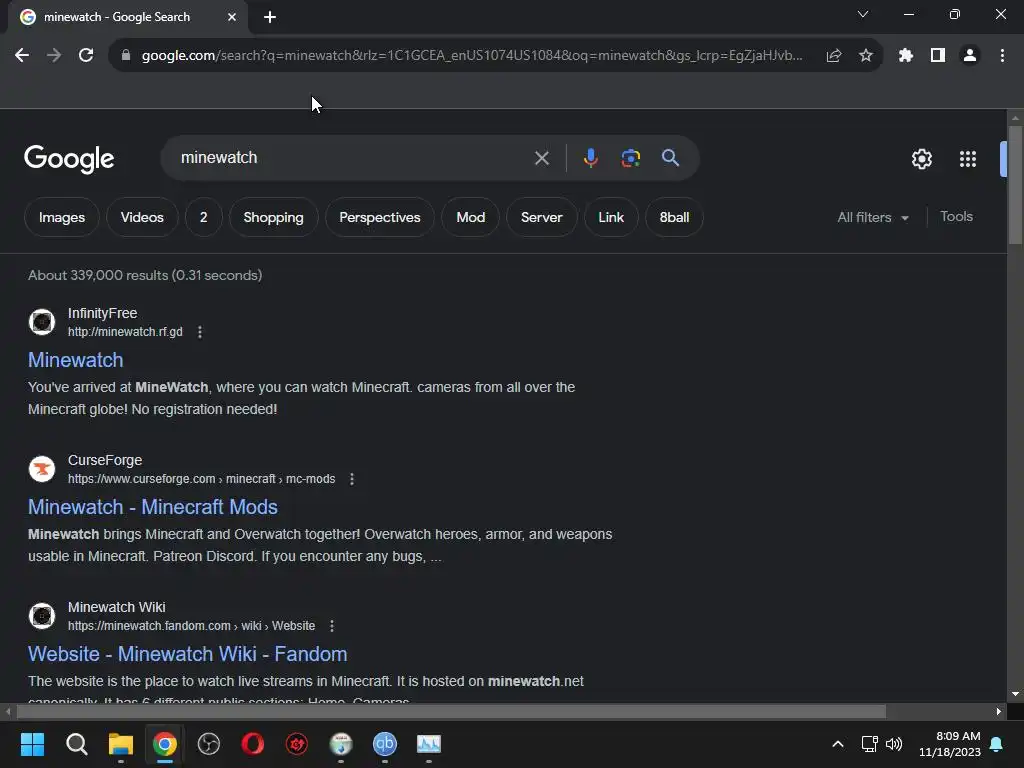Expand the All filters dropdown
The width and height of the screenshot is (1024, 768).
point(873,217)
